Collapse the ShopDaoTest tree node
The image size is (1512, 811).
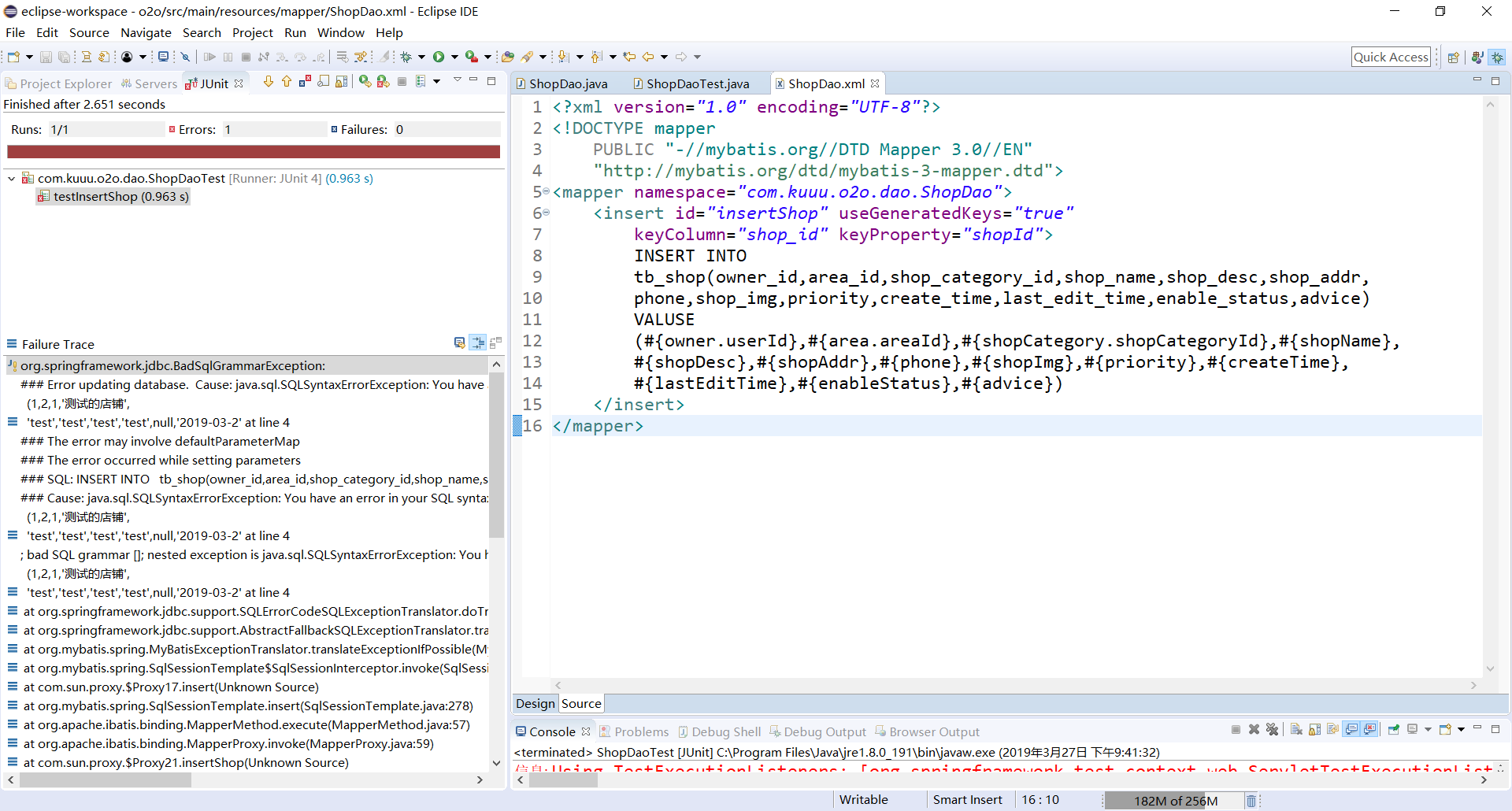click(12, 179)
